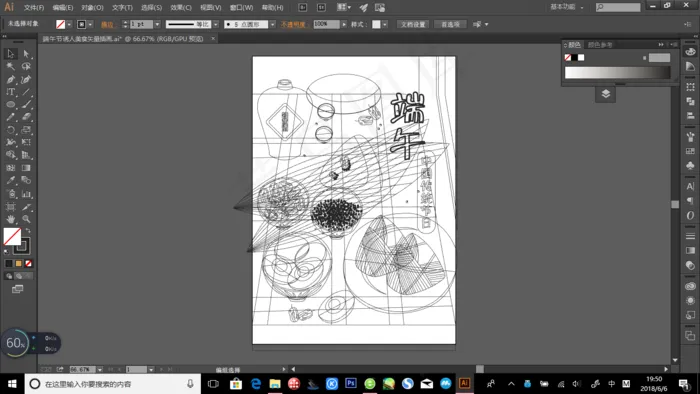Screen dimensions: 700x394
Task: Open the workspace switcher dropdown
Action: 567,7
